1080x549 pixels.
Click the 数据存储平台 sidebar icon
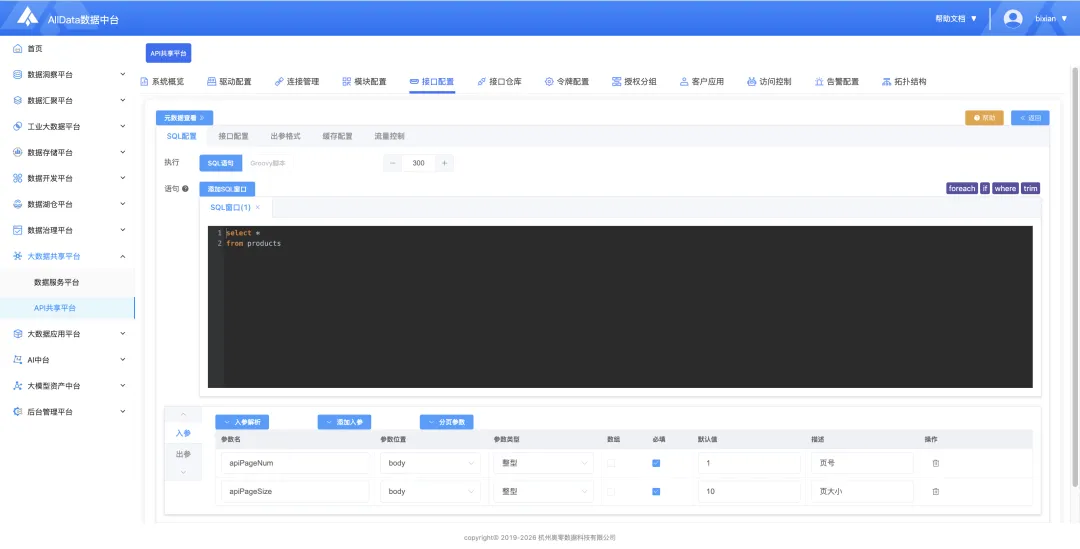pyautogui.click(x=18, y=152)
